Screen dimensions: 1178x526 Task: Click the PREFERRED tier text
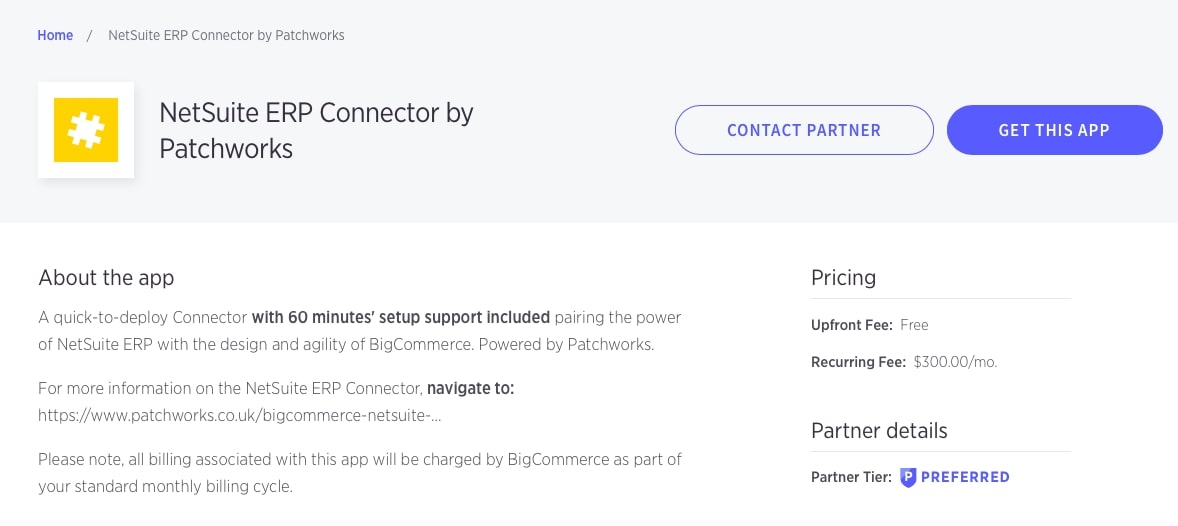965,477
